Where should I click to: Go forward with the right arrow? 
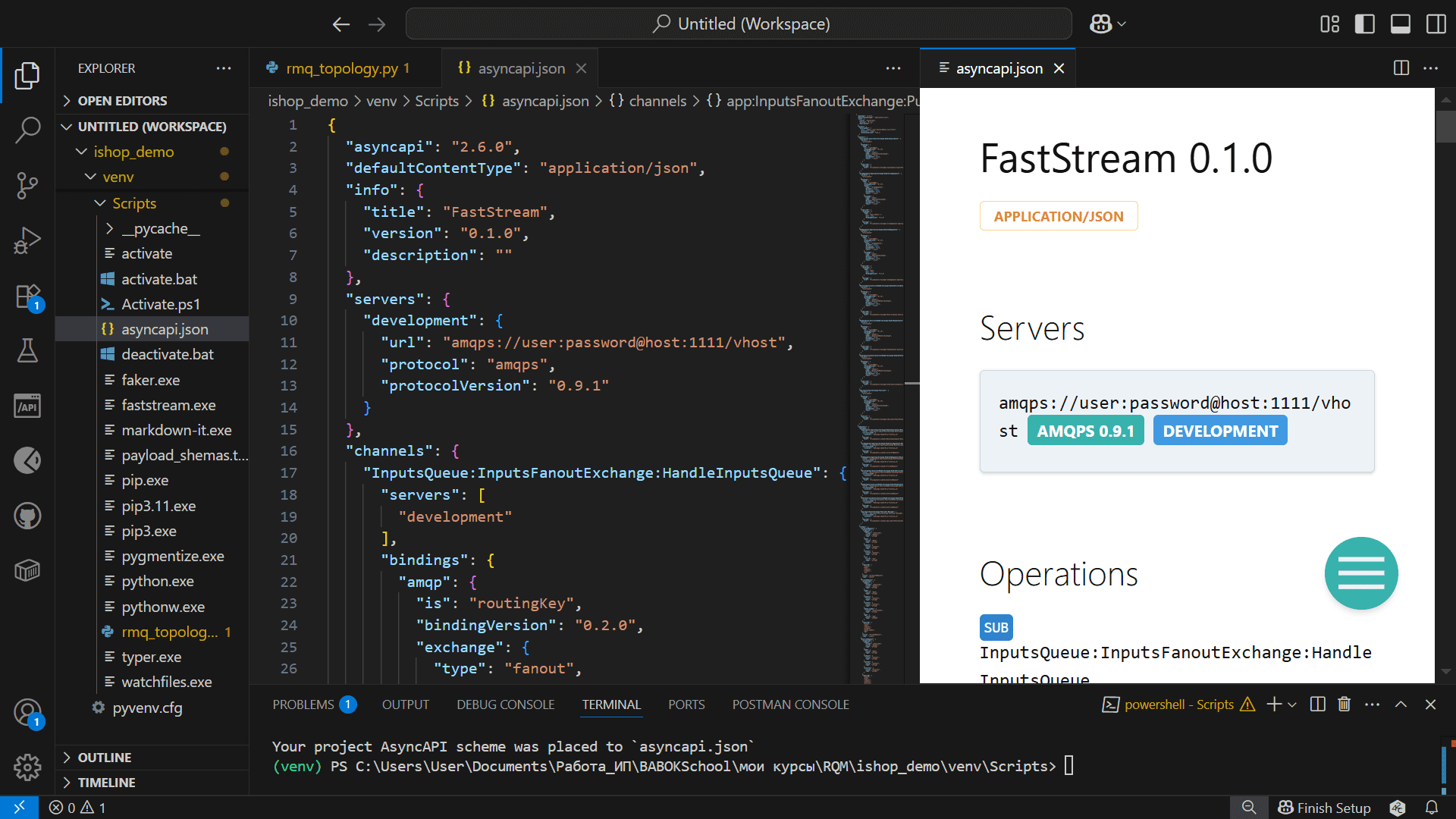(377, 24)
